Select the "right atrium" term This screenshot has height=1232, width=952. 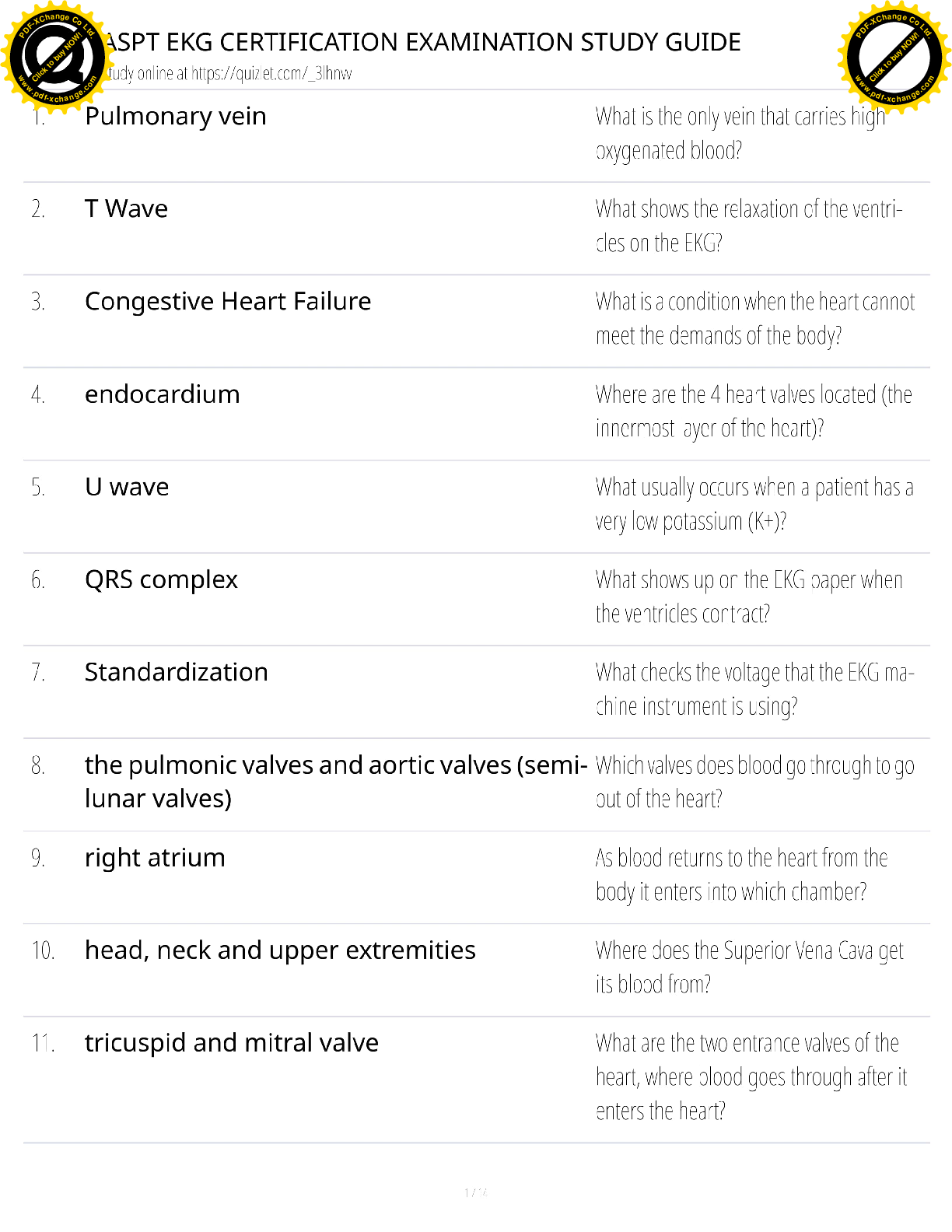pos(155,857)
